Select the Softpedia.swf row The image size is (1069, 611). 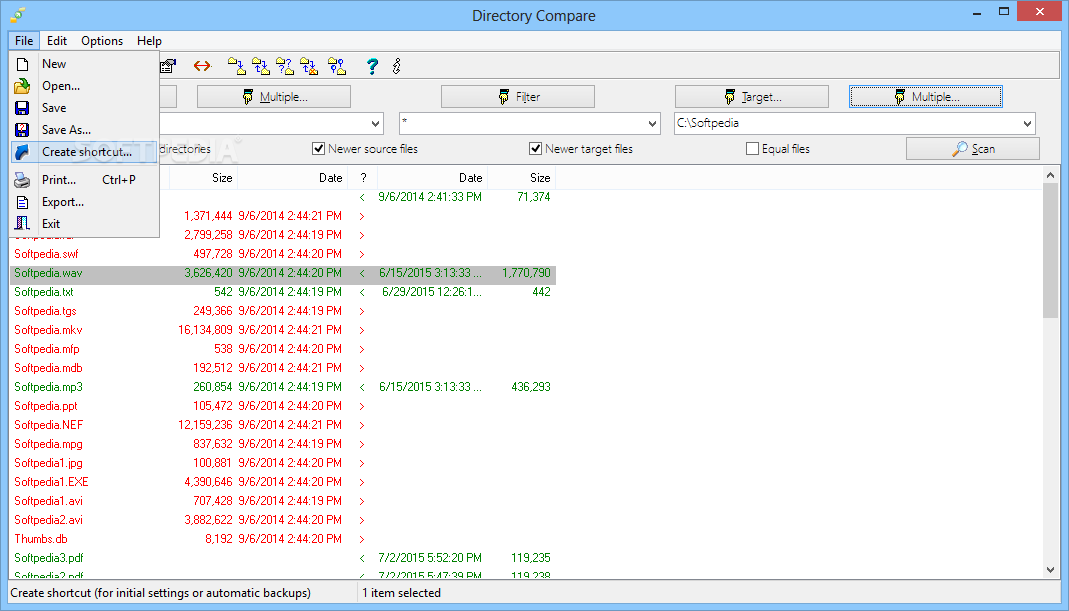[283, 254]
